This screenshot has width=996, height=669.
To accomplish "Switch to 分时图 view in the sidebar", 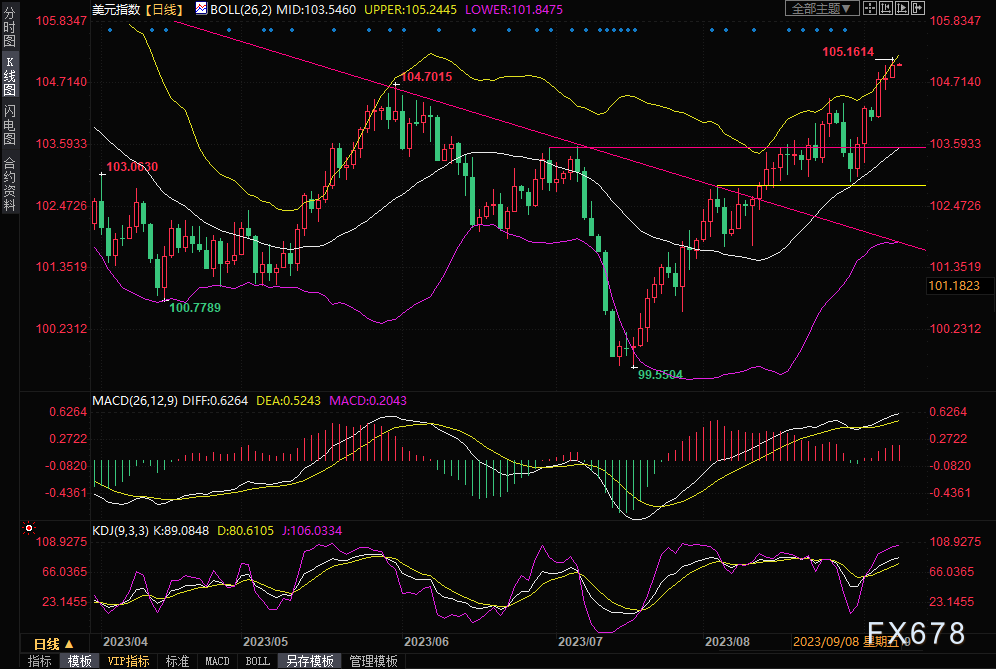I will tap(9, 30).
